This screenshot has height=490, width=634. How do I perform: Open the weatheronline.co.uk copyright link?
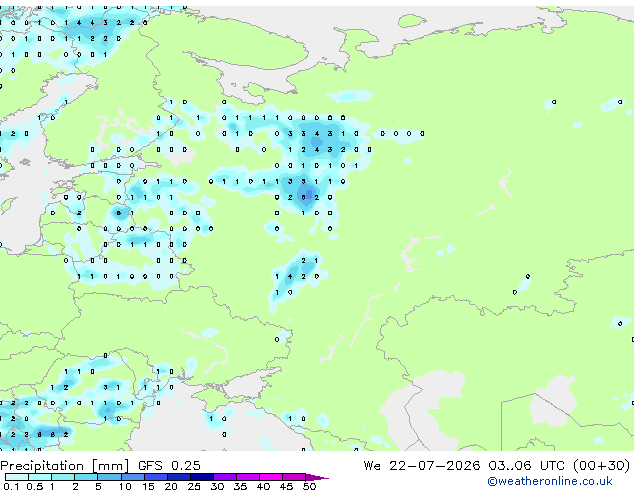pos(549,481)
